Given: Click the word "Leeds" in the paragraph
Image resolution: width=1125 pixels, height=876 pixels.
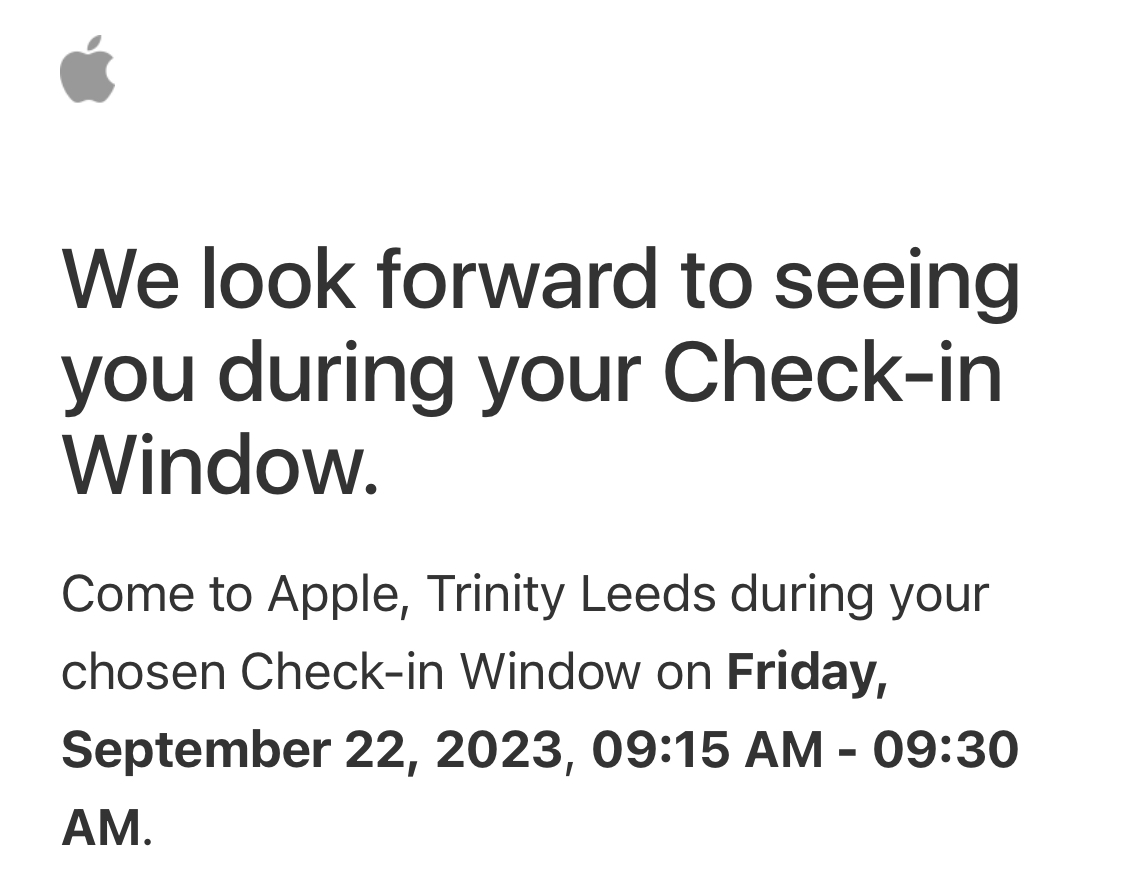Looking at the screenshot, I should tap(648, 596).
